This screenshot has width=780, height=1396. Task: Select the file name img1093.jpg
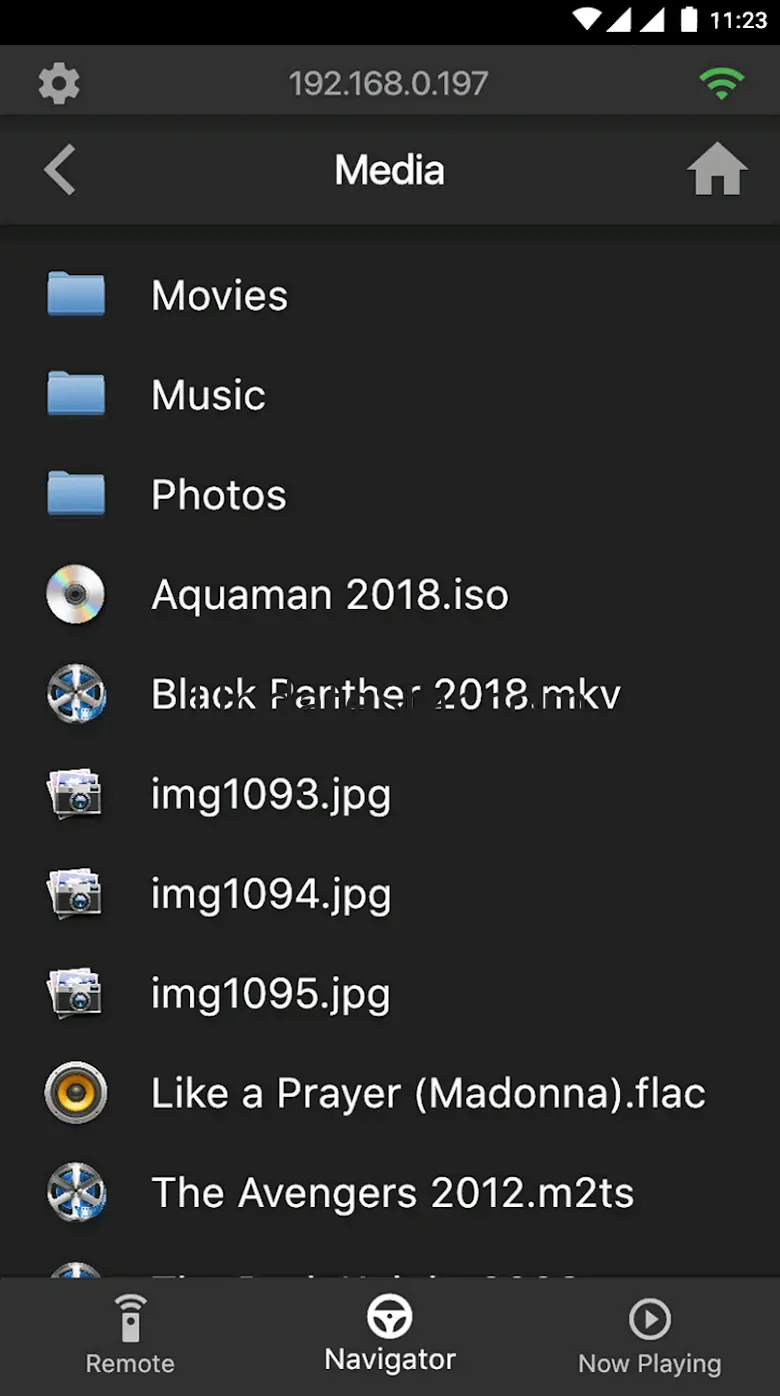271,796
